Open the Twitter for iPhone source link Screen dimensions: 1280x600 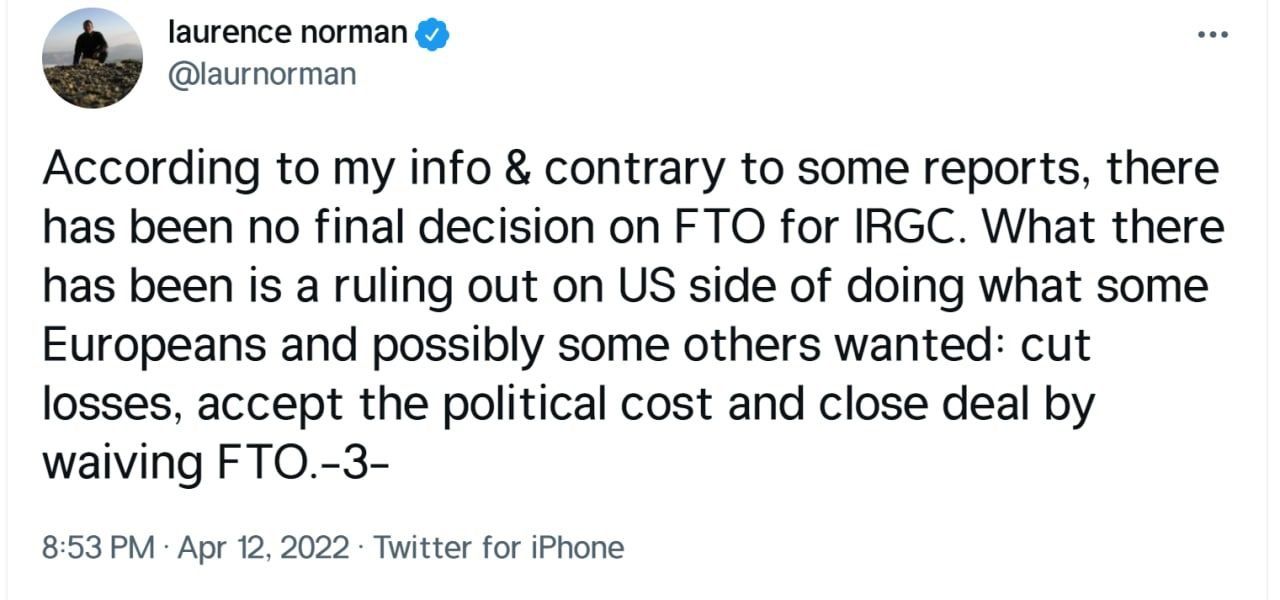pyautogui.click(x=498, y=548)
